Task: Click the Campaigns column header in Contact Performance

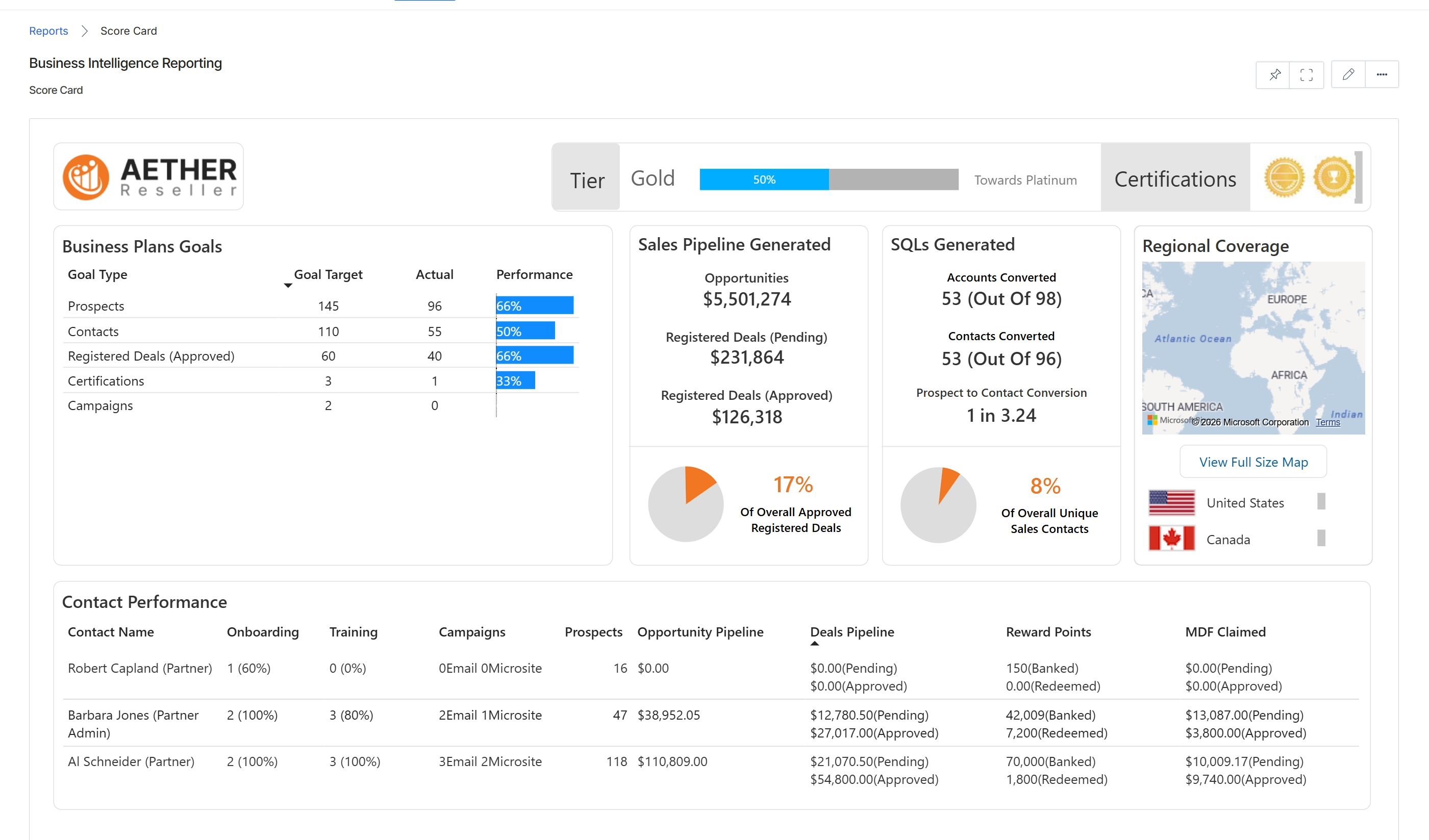Action: pos(472,632)
